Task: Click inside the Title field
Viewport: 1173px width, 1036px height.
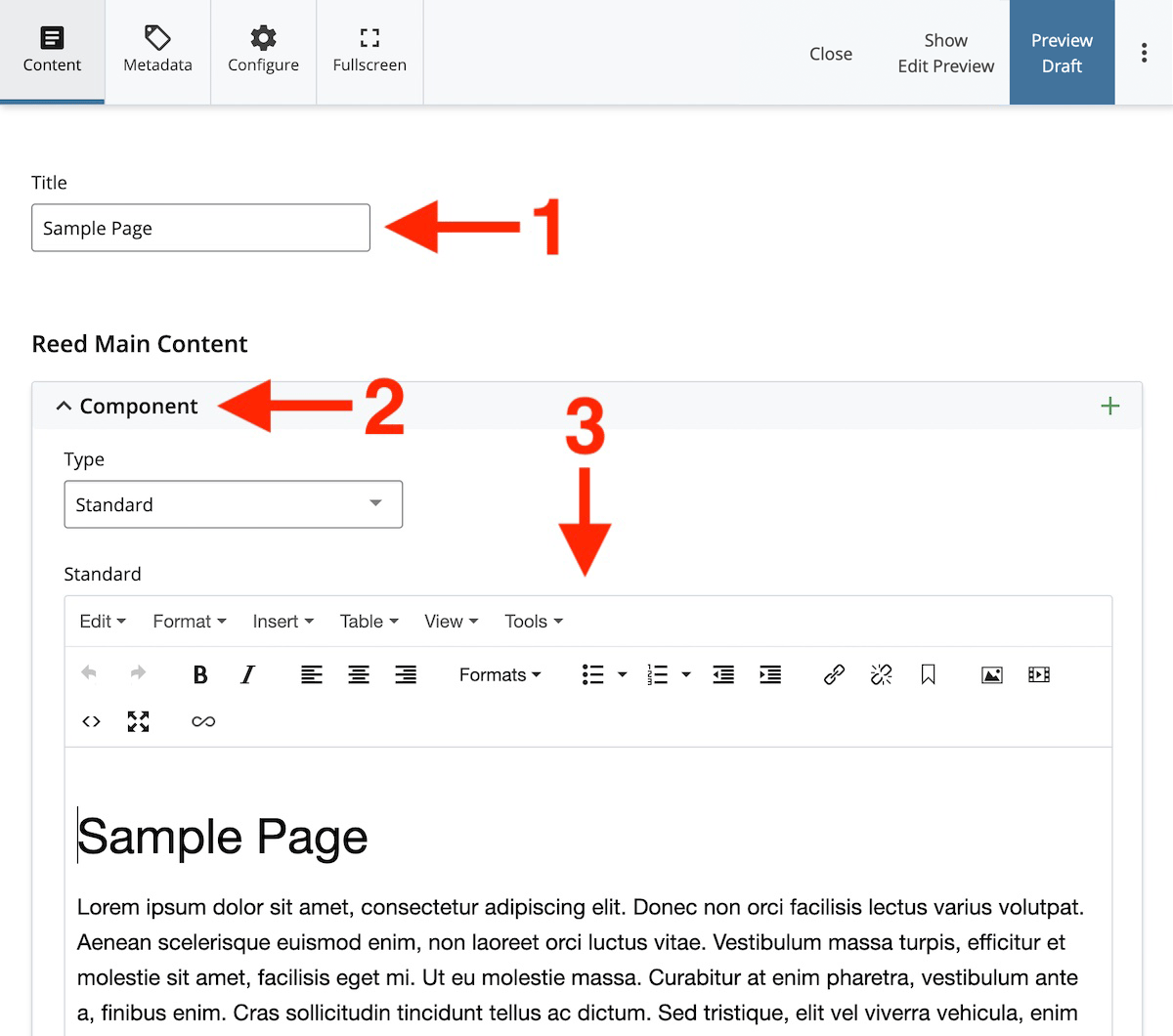Action: pos(200,228)
